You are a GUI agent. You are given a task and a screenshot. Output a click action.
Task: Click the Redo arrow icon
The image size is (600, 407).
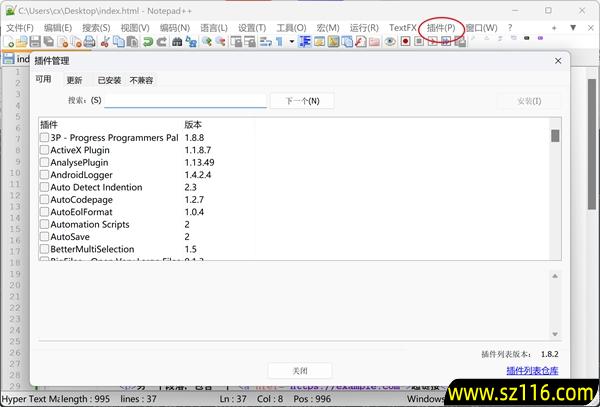pyautogui.click(x=161, y=41)
